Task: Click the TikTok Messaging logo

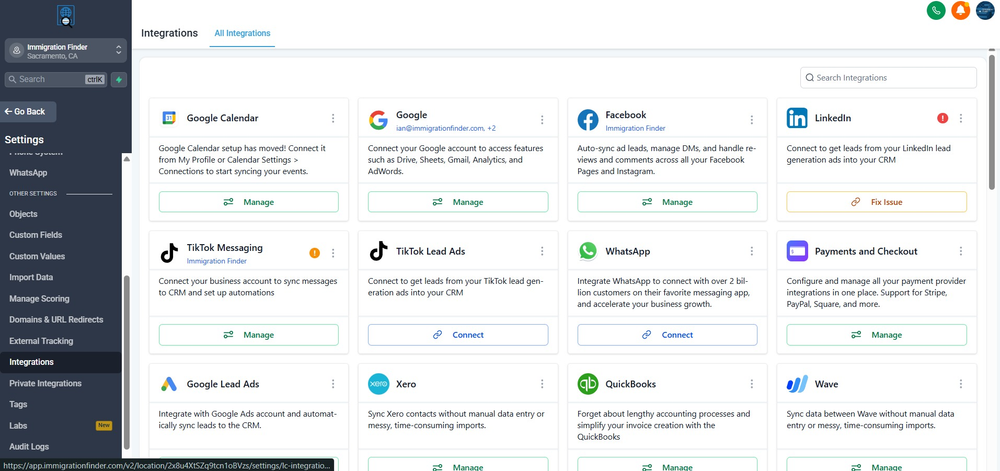Action: click(169, 252)
